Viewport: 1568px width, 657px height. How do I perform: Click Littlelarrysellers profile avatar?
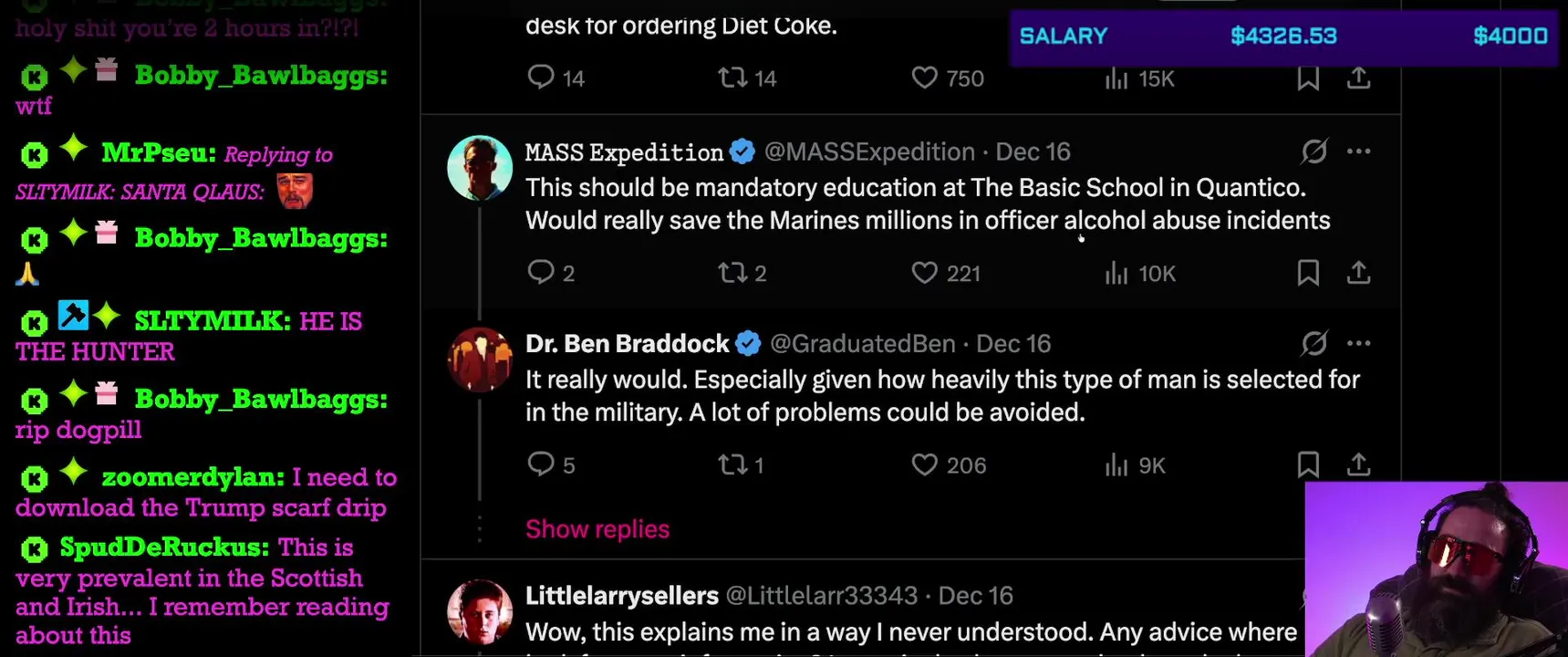(480, 611)
